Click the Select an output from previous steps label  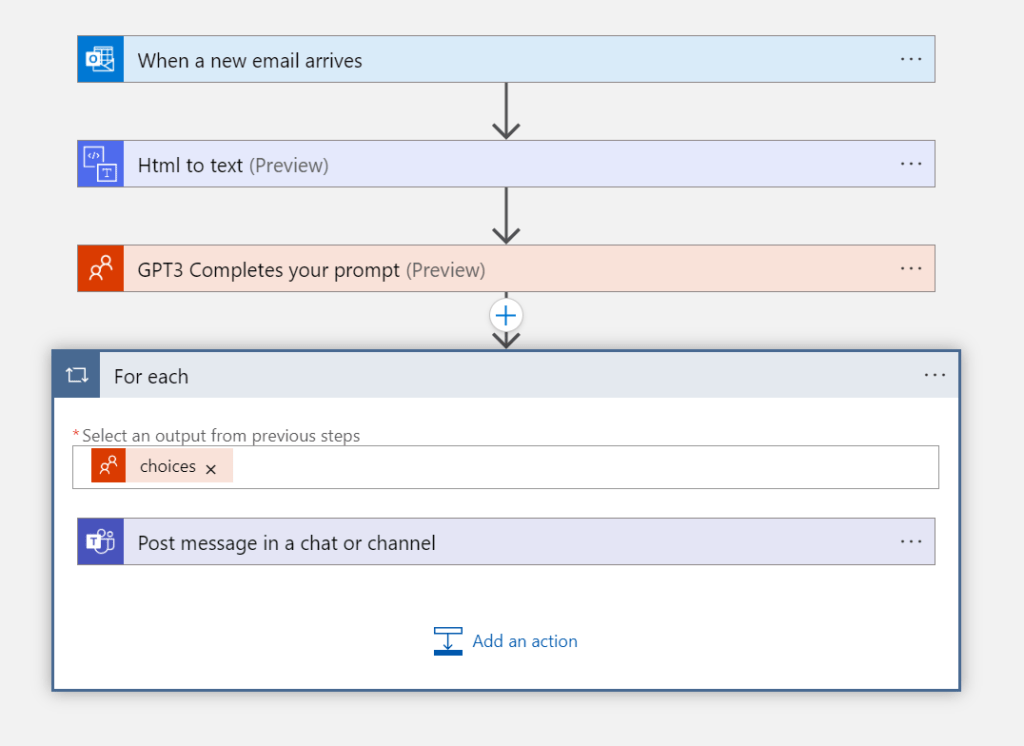[221, 436]
